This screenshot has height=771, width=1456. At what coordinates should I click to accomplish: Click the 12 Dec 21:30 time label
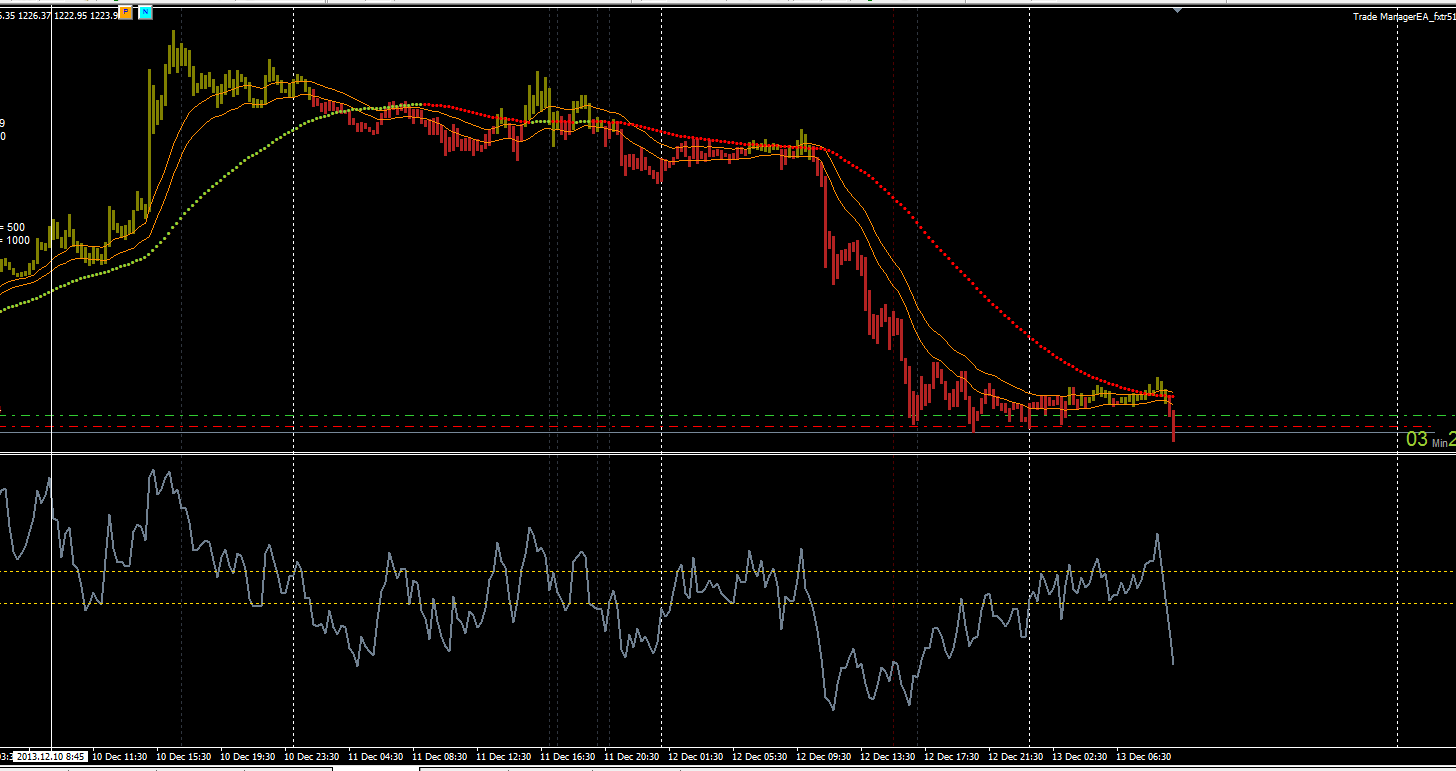(1015, 757)
